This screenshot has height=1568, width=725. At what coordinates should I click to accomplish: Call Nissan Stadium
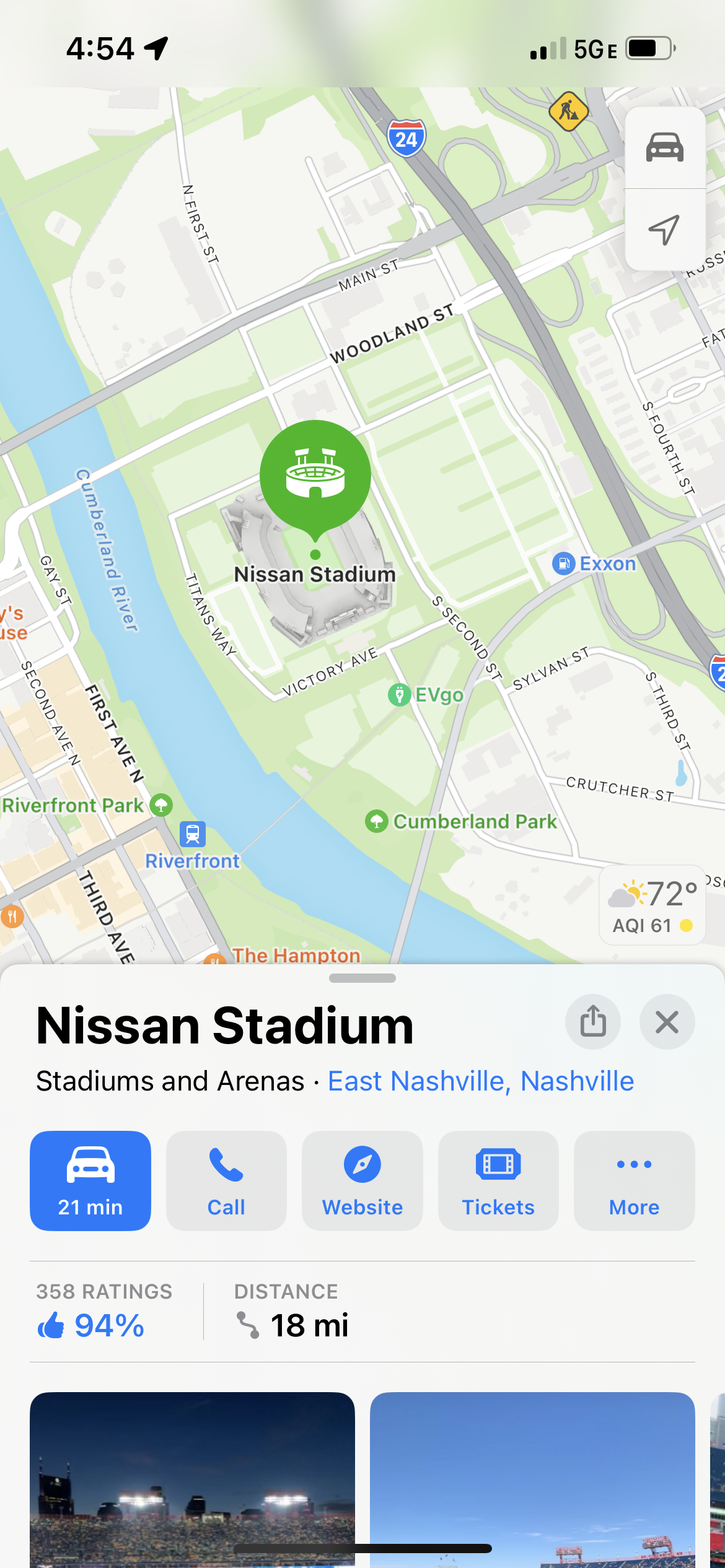click(226, 1180)
